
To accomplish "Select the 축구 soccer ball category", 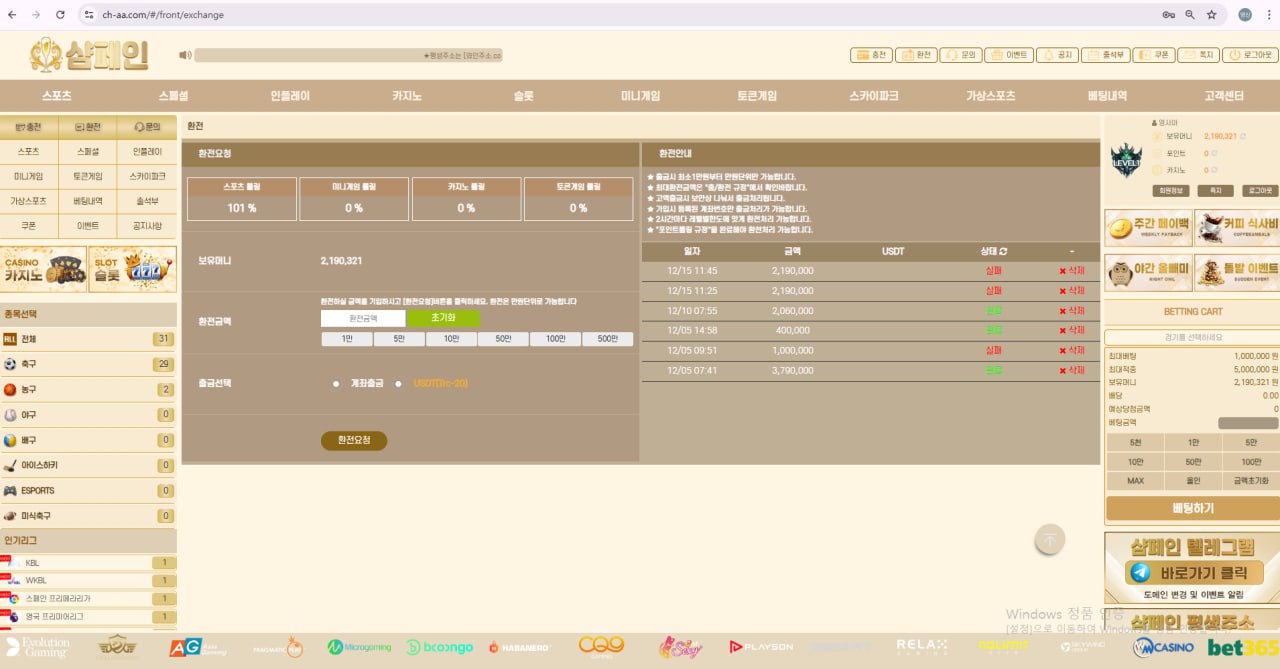I will click(x=28, y=364).
